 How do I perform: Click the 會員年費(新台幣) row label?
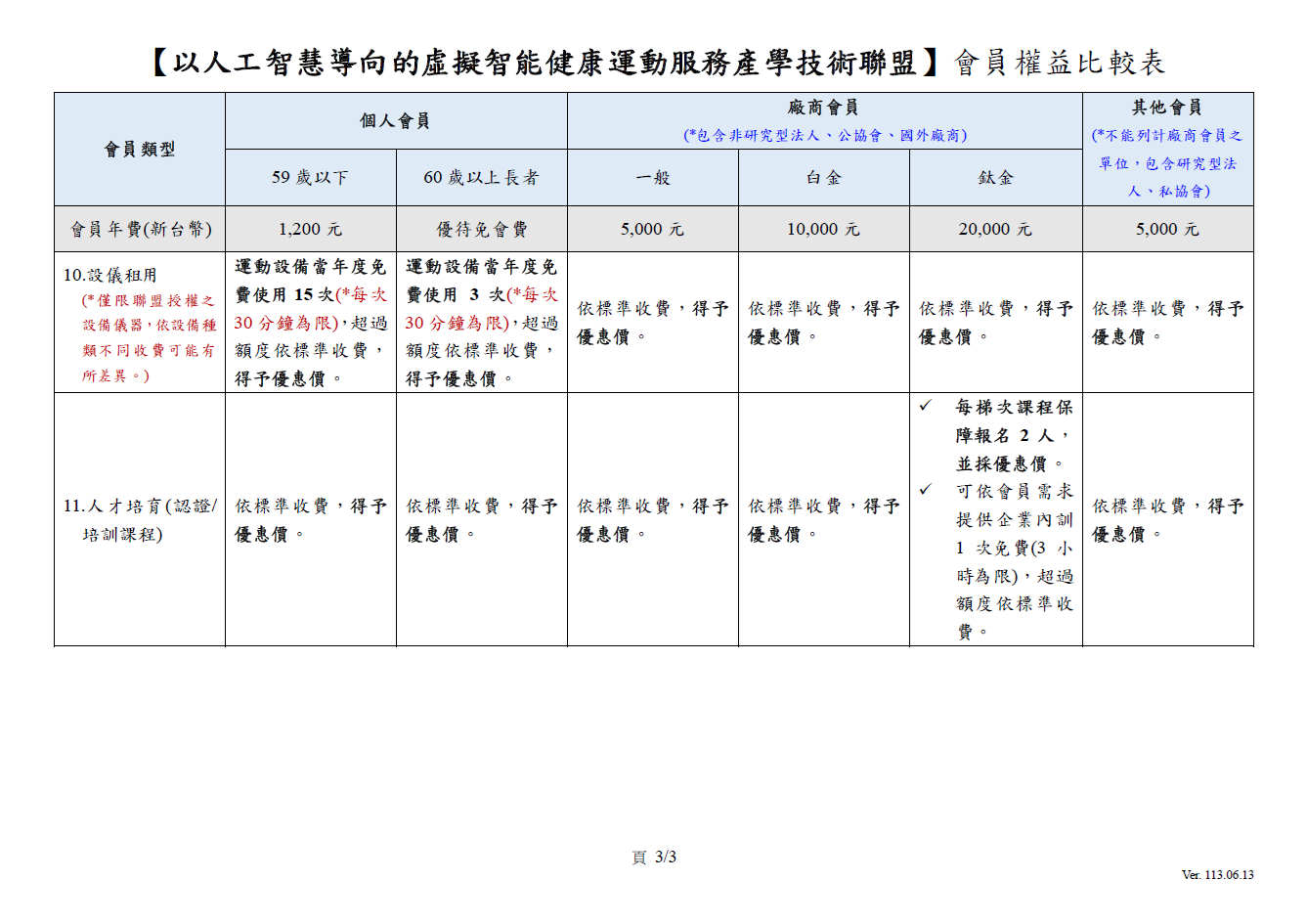pos(140,230)
